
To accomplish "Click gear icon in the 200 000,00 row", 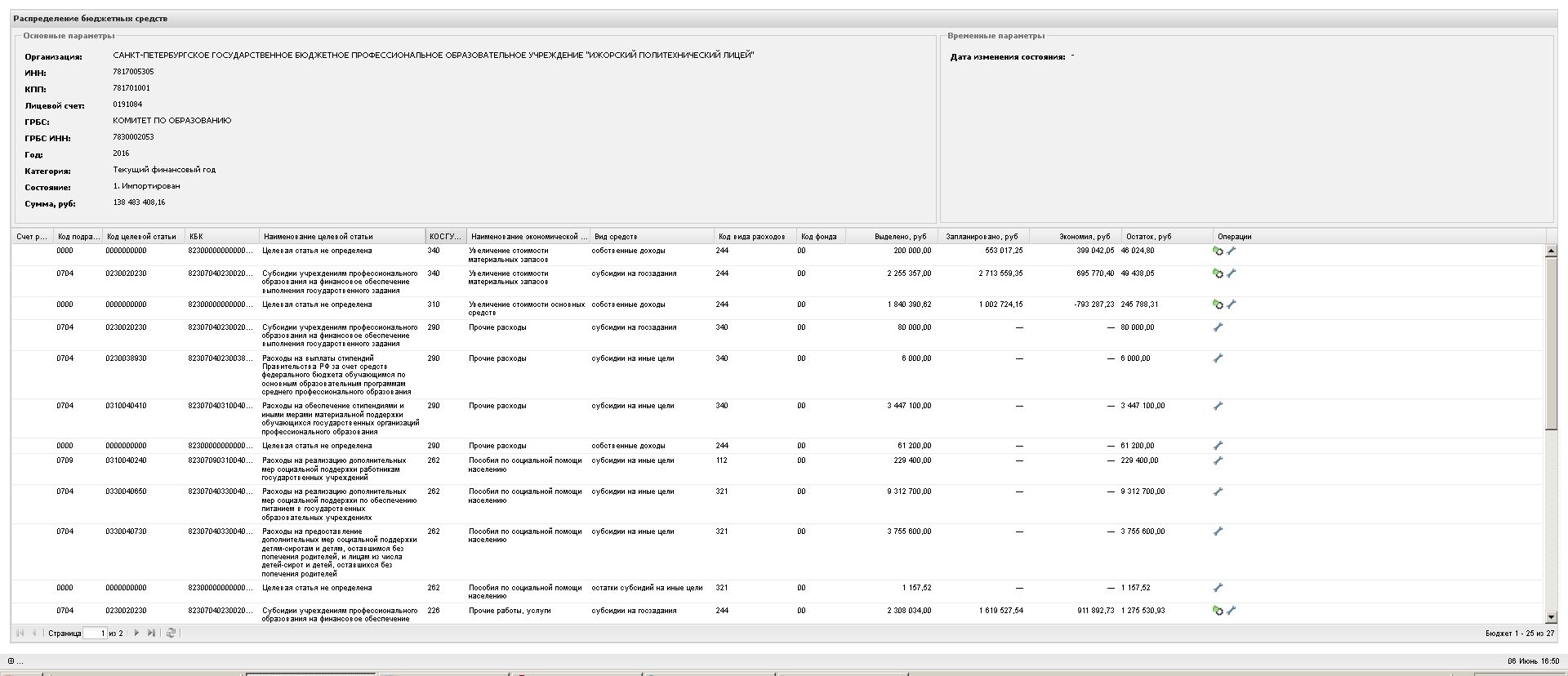I will [1218, 251].
